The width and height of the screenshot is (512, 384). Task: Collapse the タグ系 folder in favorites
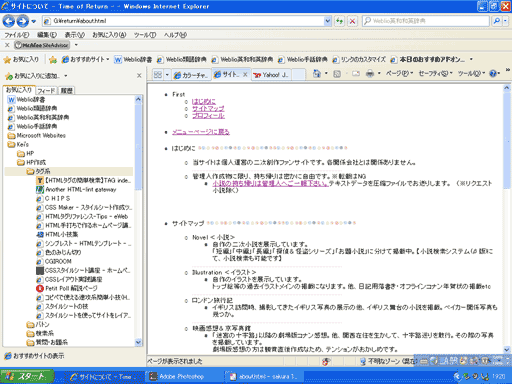(38, 171)
